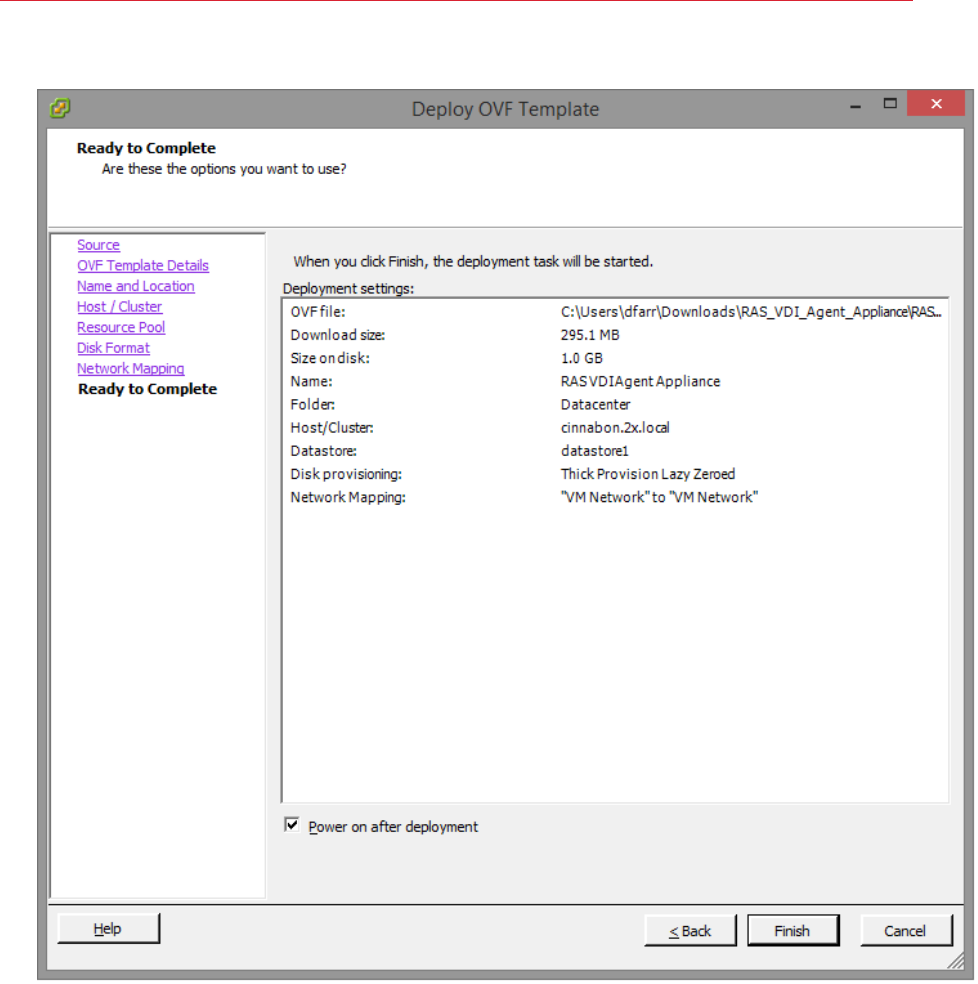Open Network Mapping step

pos(131,369)
